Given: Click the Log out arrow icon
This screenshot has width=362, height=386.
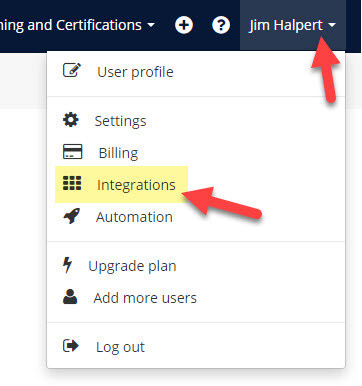Looking at the screenshot, I should point(71,346).
